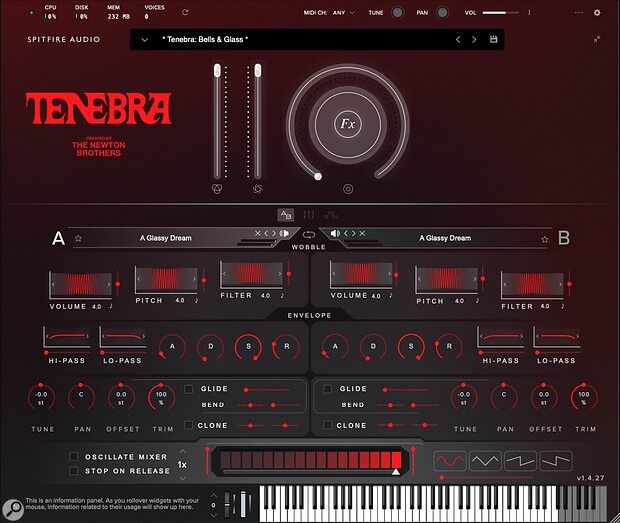Click the layer B HI-PASS filter curve
Screen dimensions: 620x523
[x=501, y=337]
